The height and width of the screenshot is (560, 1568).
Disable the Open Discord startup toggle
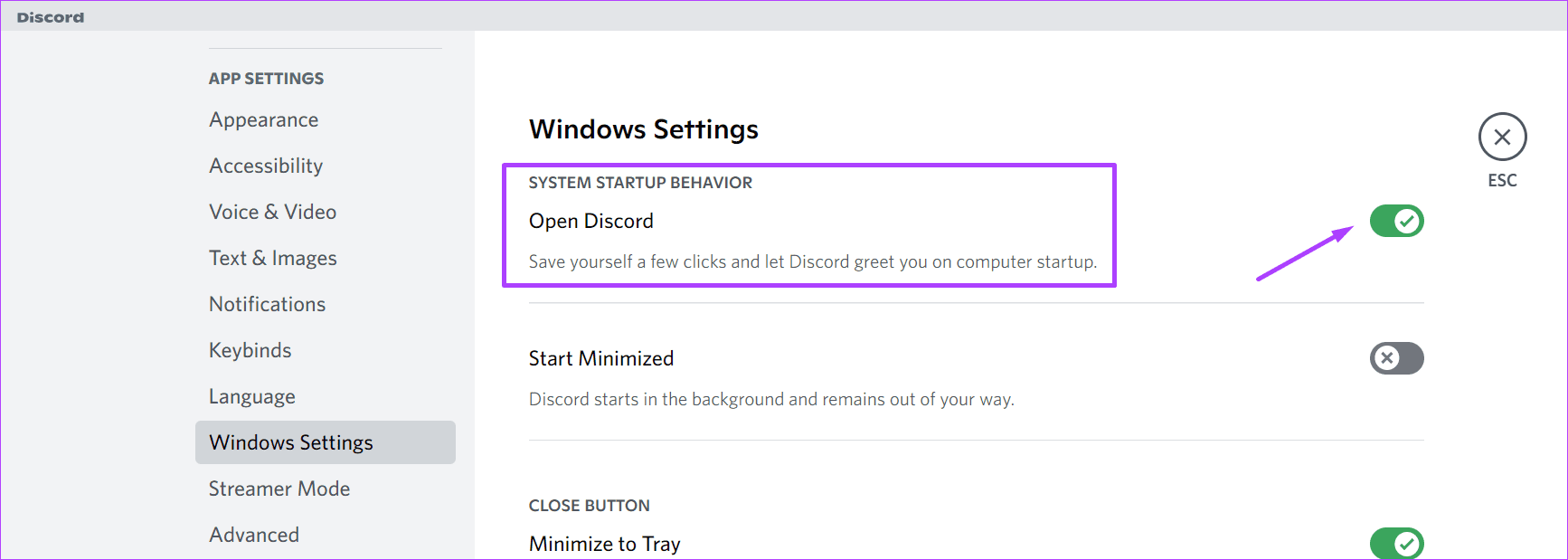[1396, 221]
